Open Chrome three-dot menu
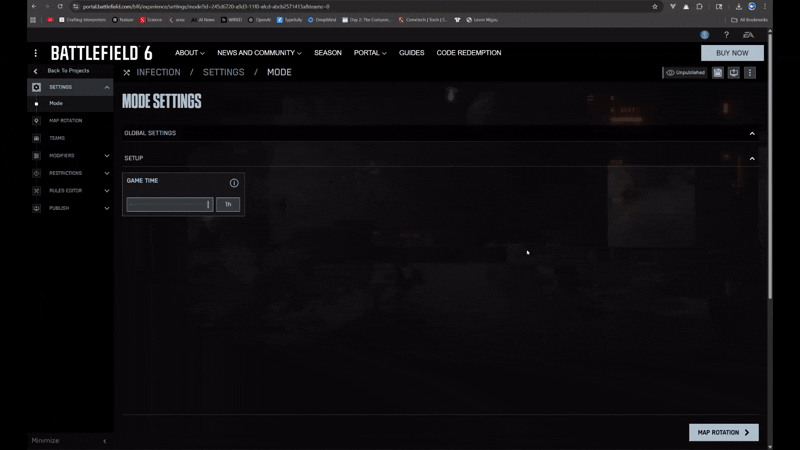Viewport: 800px width, 450px height. click(x=765, y=7)
